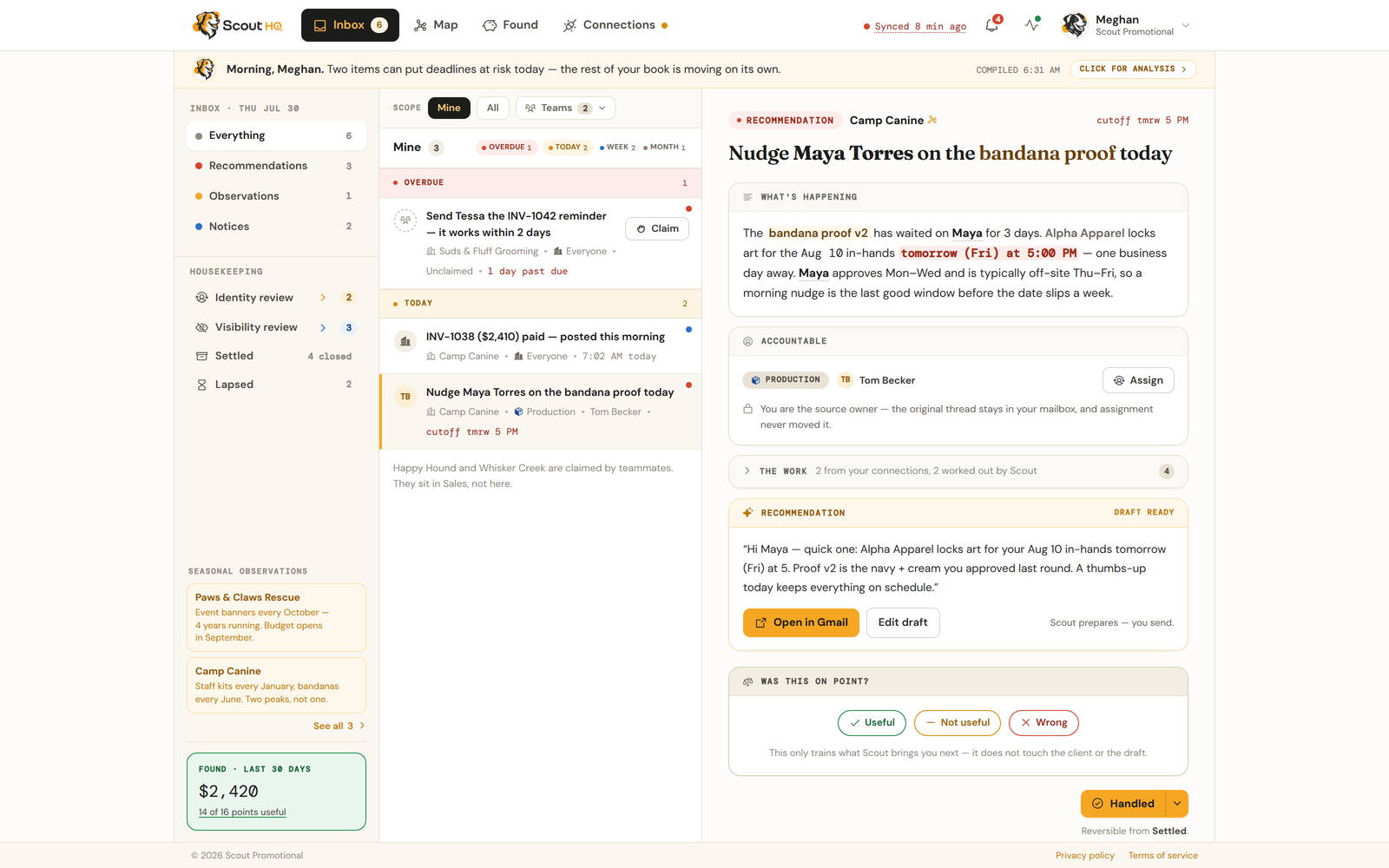The height and width of the screenshot is (868, 1389).
Task: Open the Teams dropdown
Action: [x=565, y=108]
